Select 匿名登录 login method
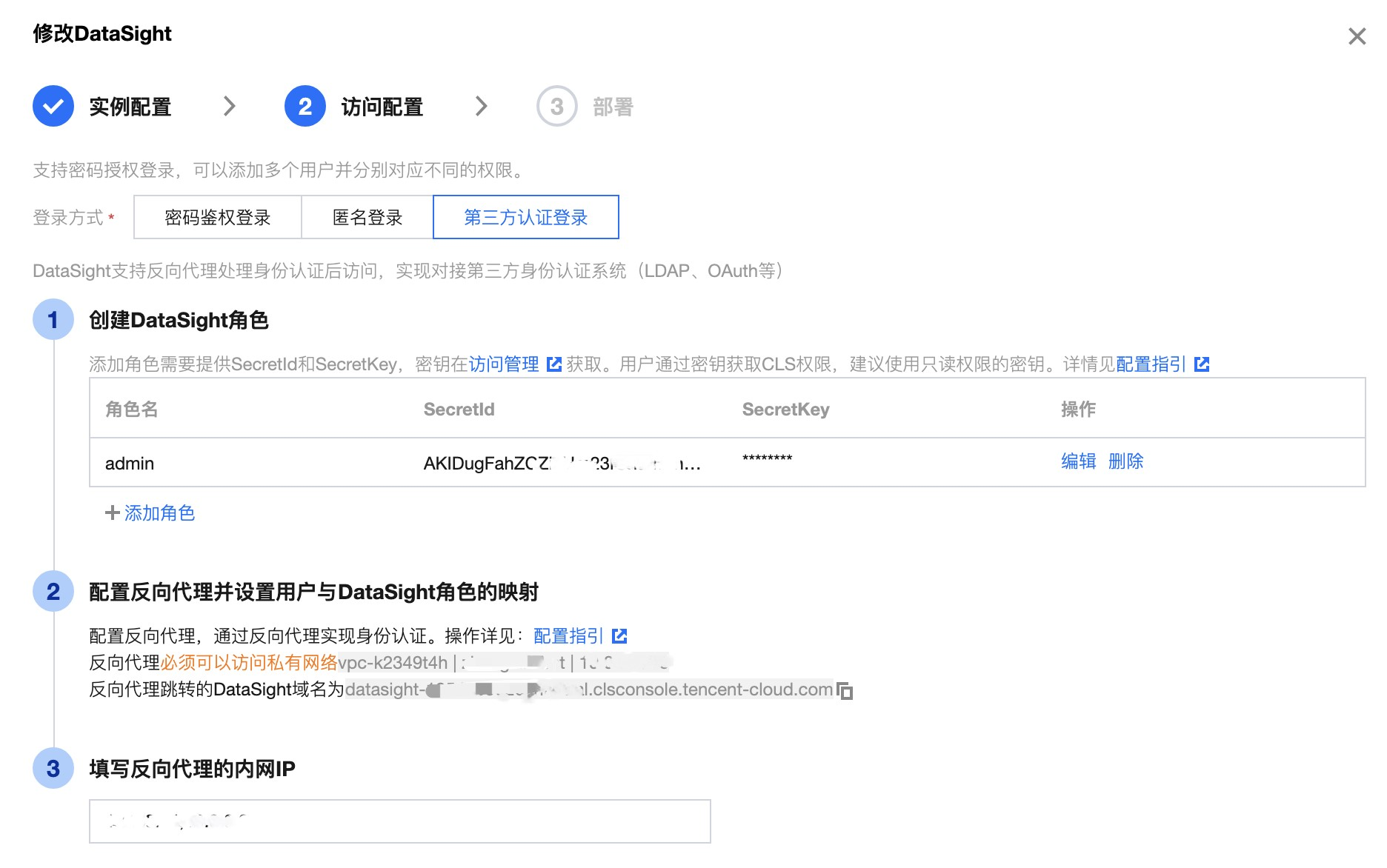The height and width of the screenshot is (868, 1387). [367, 217]
